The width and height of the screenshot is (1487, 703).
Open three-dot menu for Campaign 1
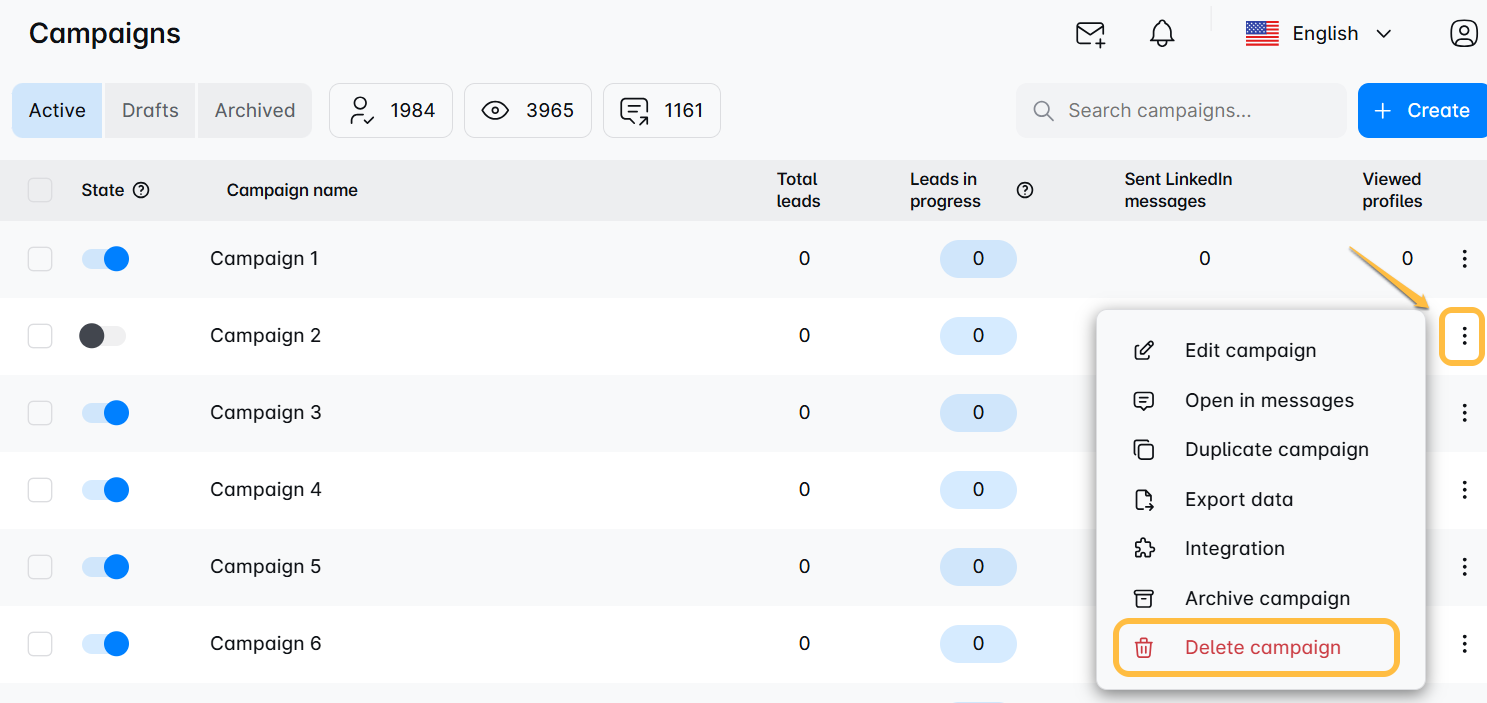click(1464, 259)
